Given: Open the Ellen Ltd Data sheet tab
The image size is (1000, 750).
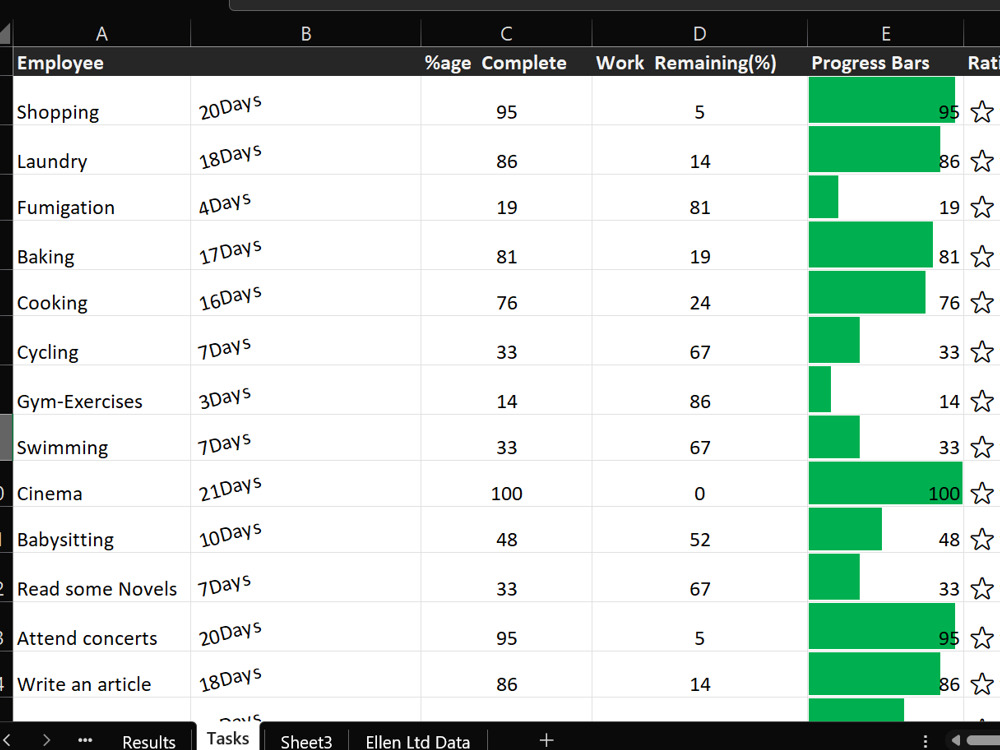Looking at the screenshot, I should (x=418, y=741).
